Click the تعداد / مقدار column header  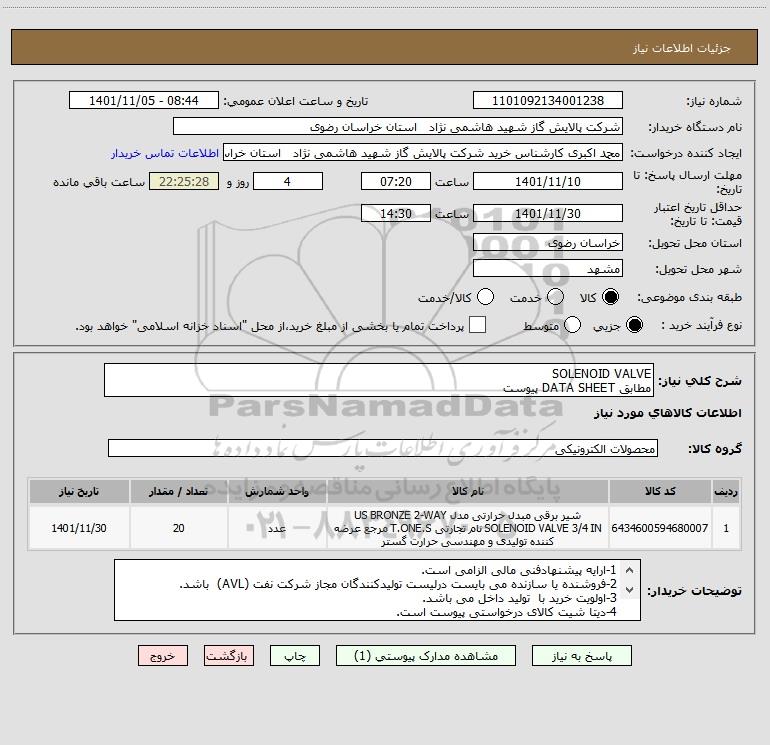click(178, 491)
